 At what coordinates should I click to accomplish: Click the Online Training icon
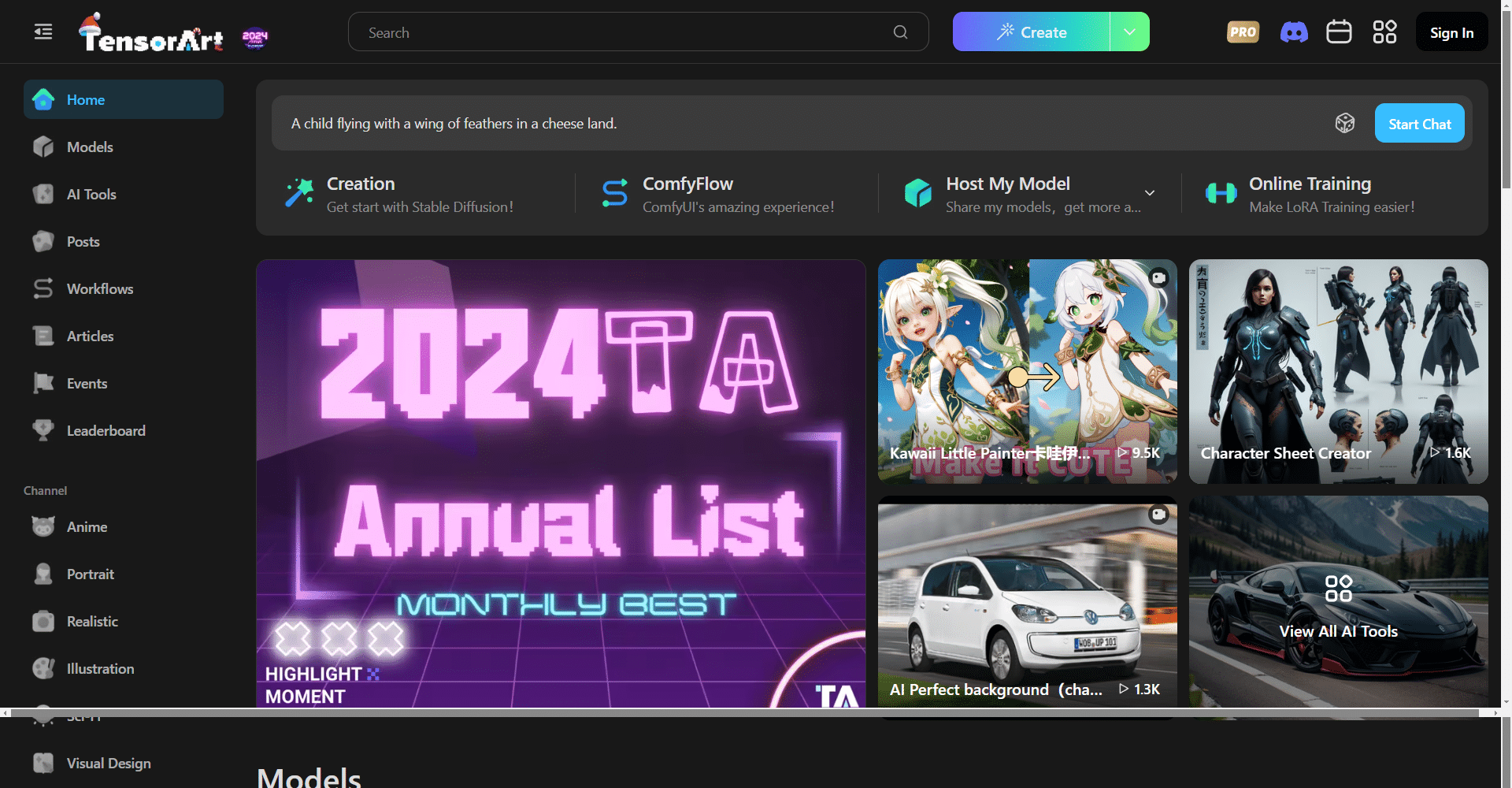click(1221, 192)
